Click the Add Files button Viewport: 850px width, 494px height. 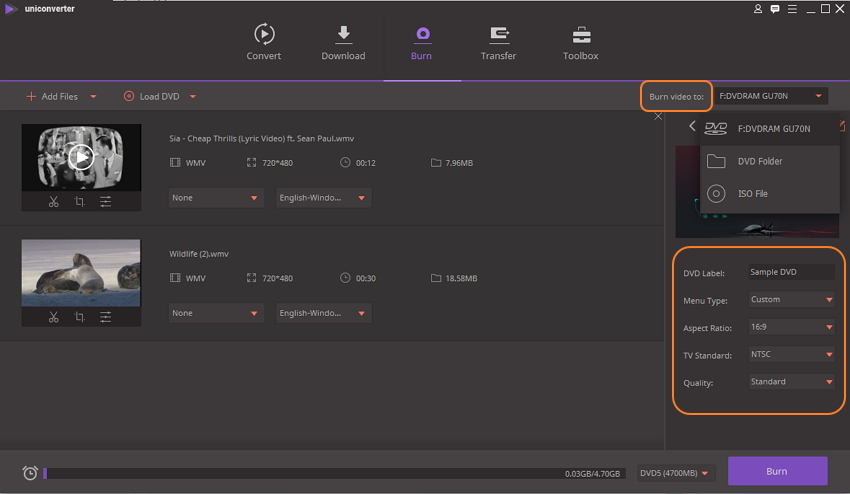[x=52, y=97]
